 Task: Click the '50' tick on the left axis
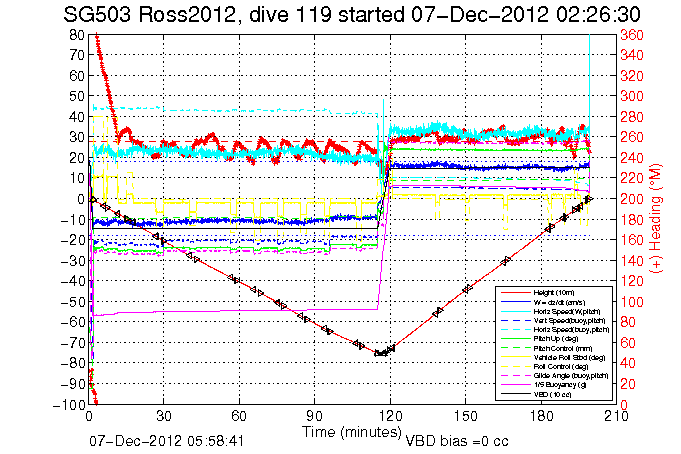click(76, 96)
